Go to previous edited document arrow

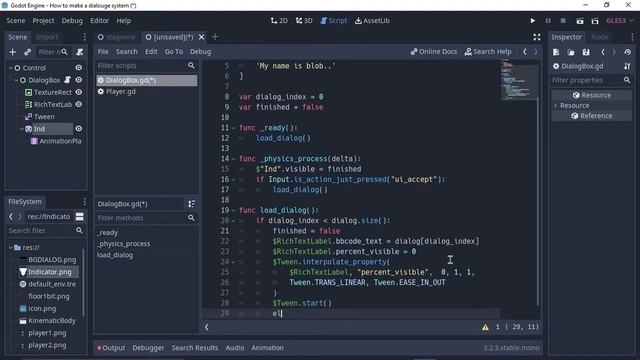pyautogui.click(x=525, y=51)
